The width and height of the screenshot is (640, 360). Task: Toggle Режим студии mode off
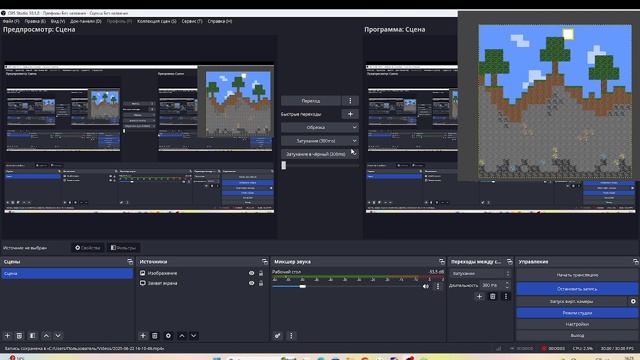click(577, 313)
